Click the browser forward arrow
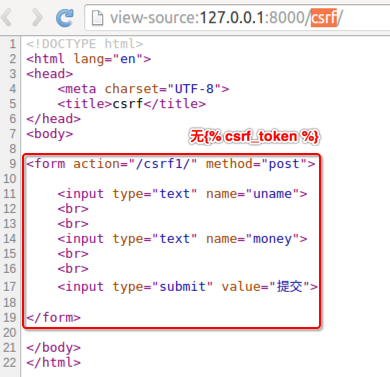Screen dimensions: 390x377 37,17
